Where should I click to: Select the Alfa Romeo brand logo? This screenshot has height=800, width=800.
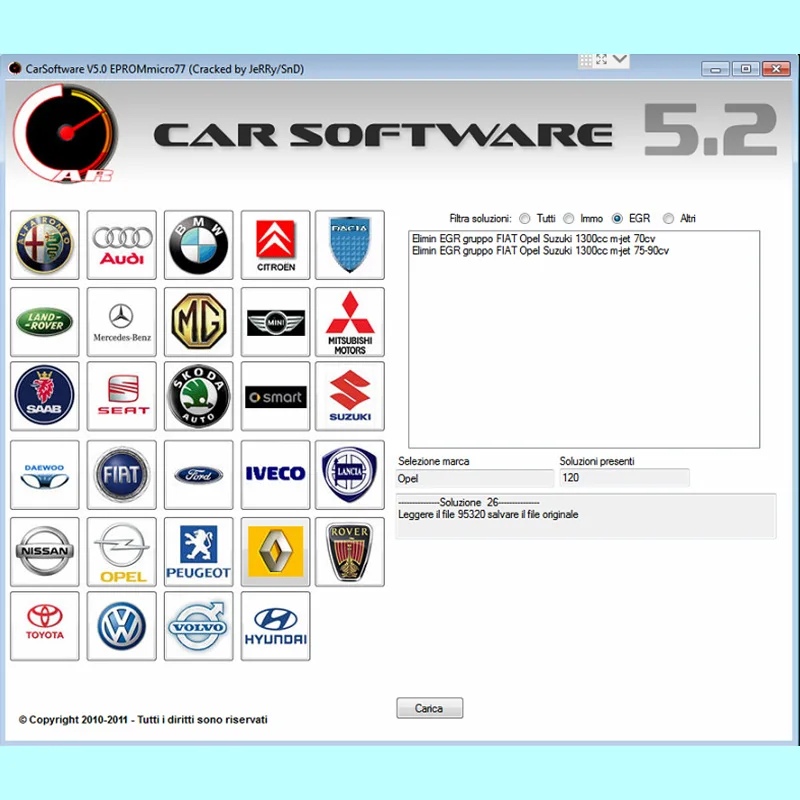pos(45,245)
